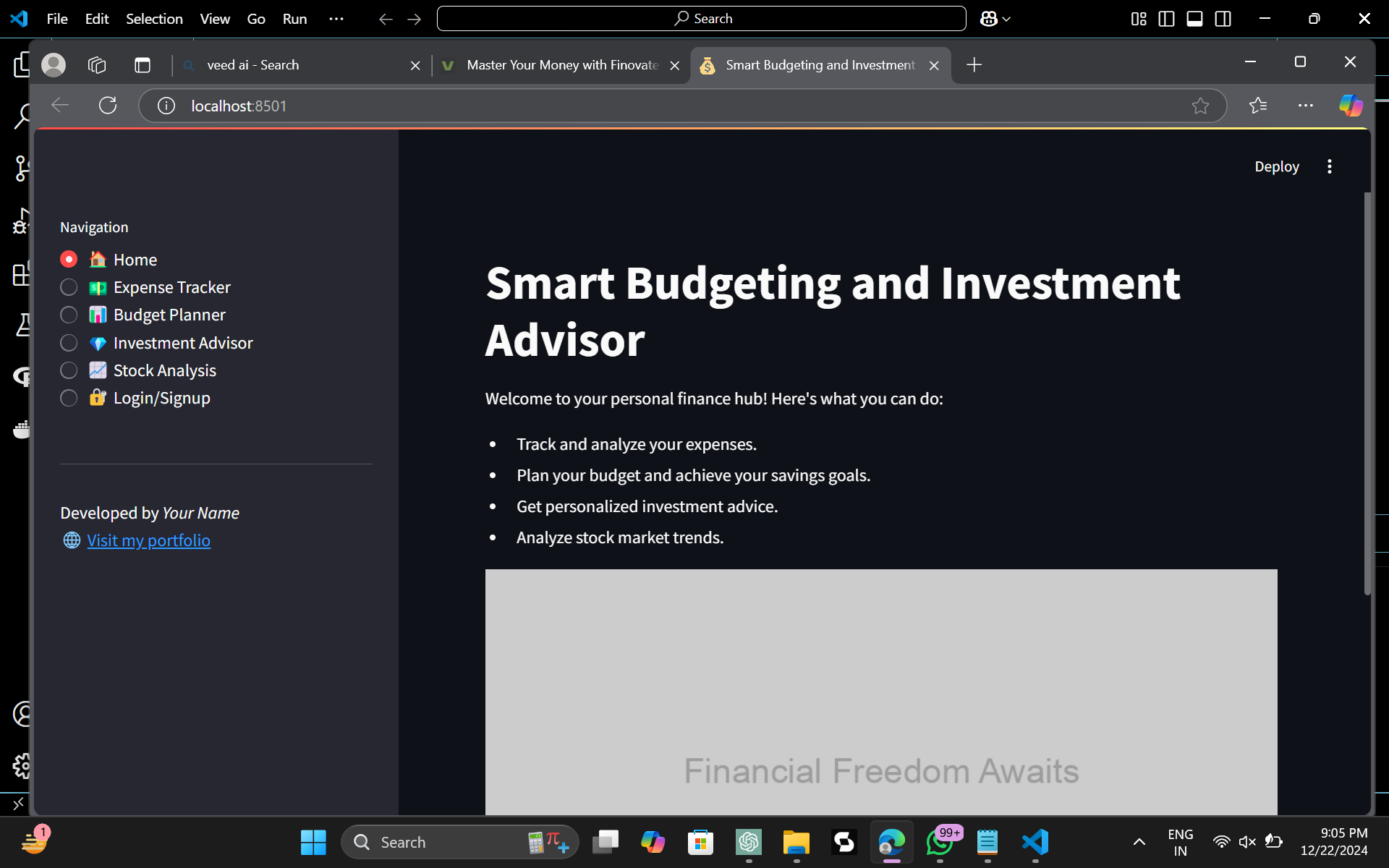The height and width of the screenshot is (868, 1389).
Task: Open Edge Copilot icon
Action: pyautogui.click(x=1350, y=106)
